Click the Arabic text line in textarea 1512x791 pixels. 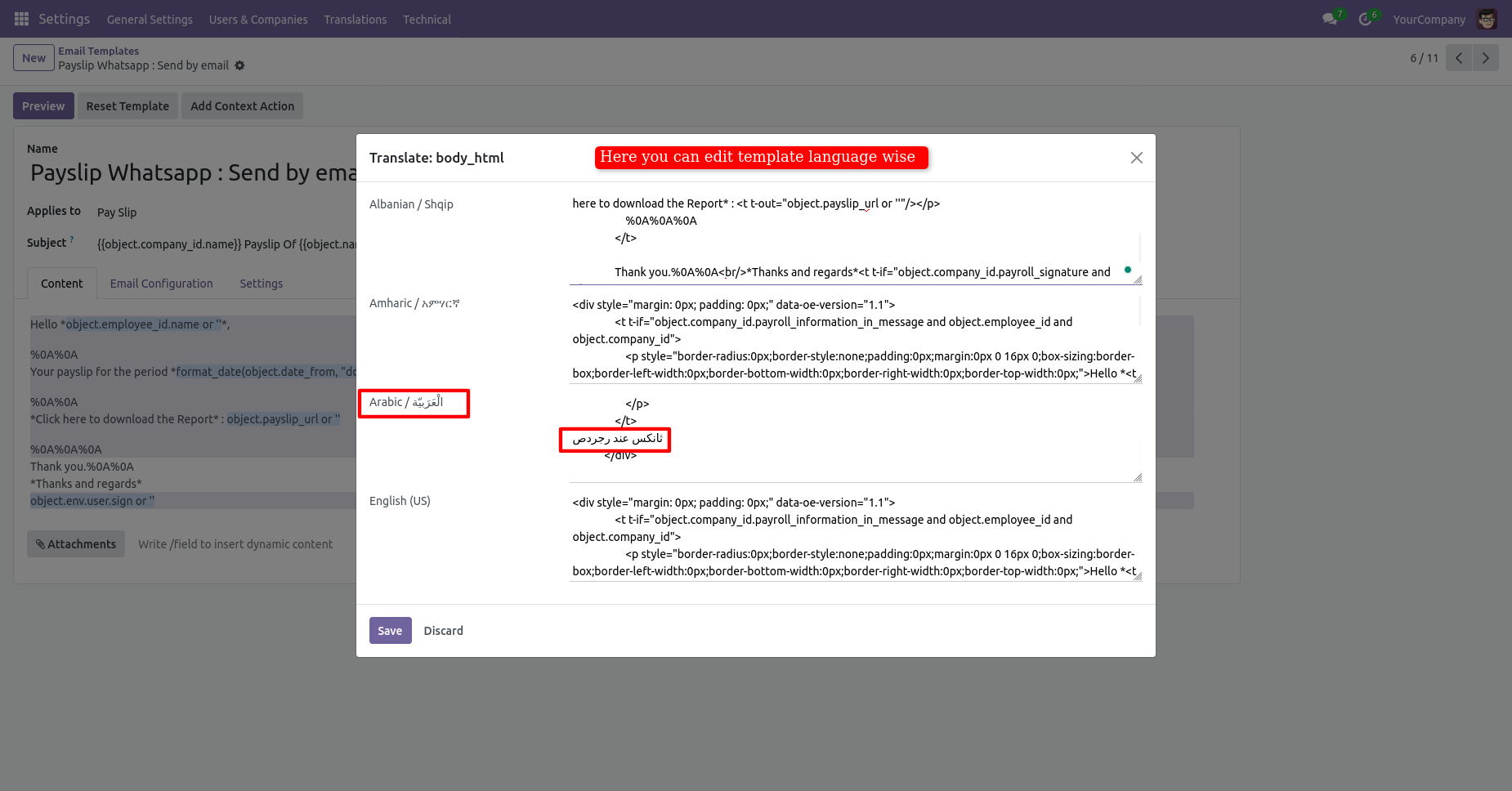coord(618,439)
